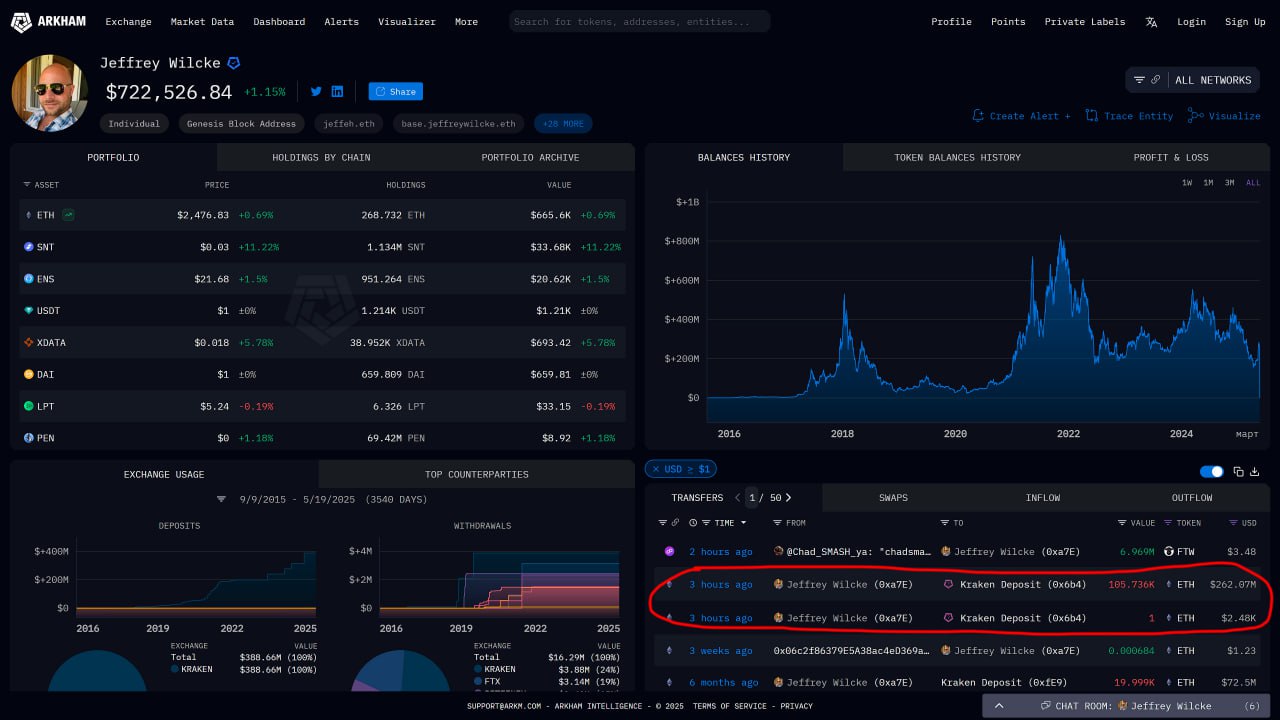Click the blue Share button
This screenshot has height=720, width=1280.
click(x=396, y=91)
